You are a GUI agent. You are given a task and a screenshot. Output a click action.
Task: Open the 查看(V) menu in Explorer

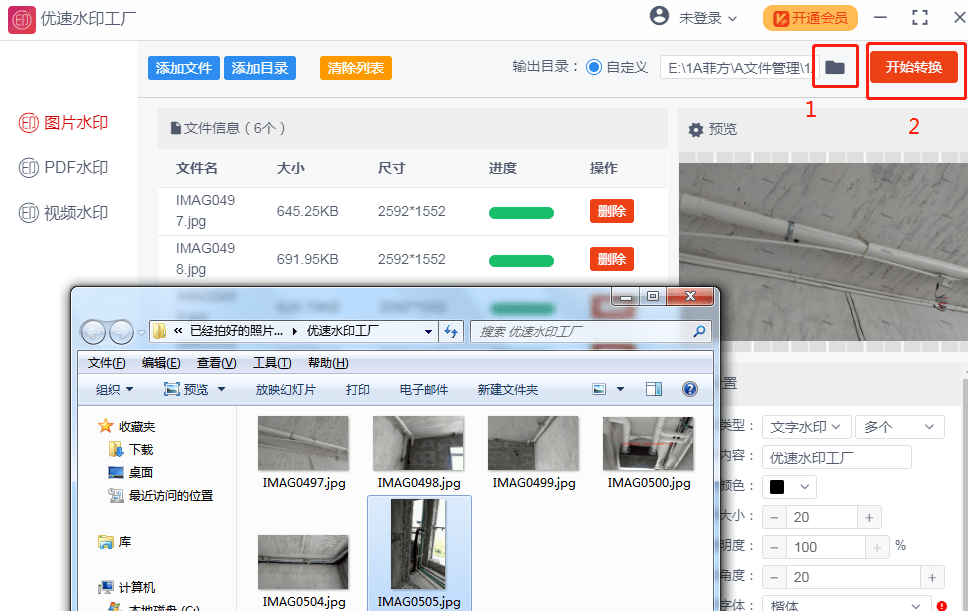[216, 363]
